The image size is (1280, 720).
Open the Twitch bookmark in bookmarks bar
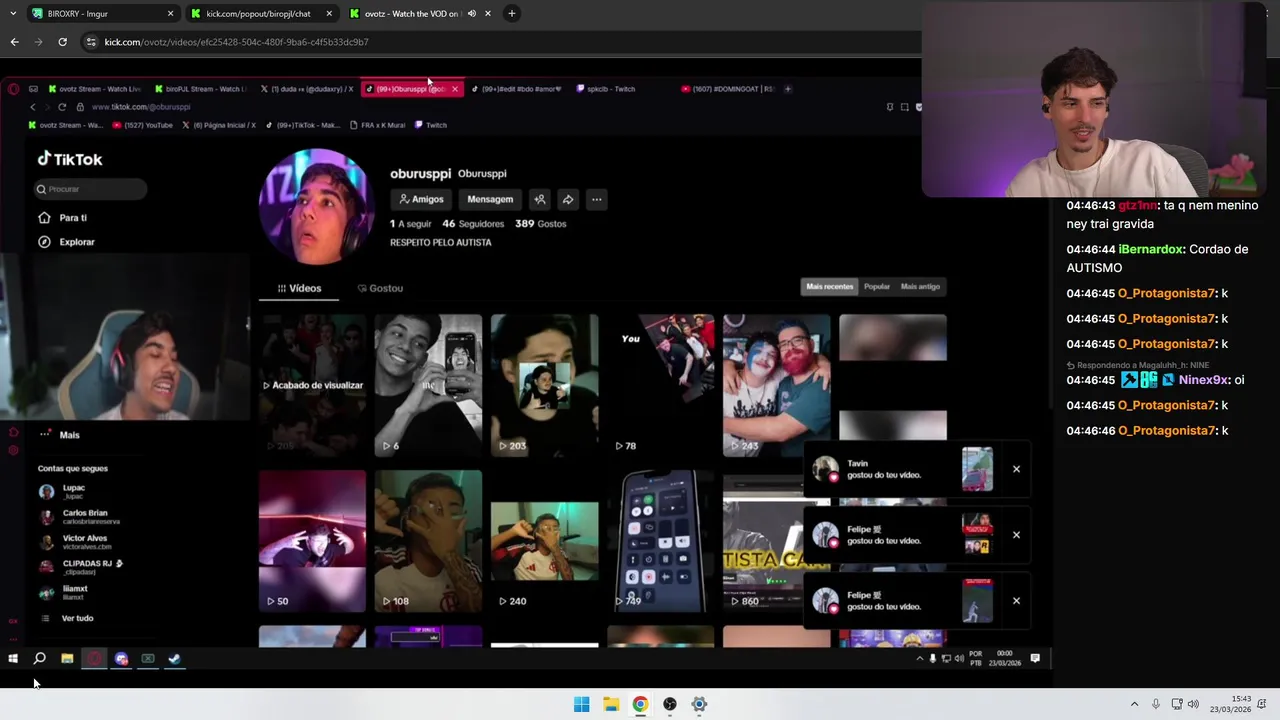[x=432, y=125]
